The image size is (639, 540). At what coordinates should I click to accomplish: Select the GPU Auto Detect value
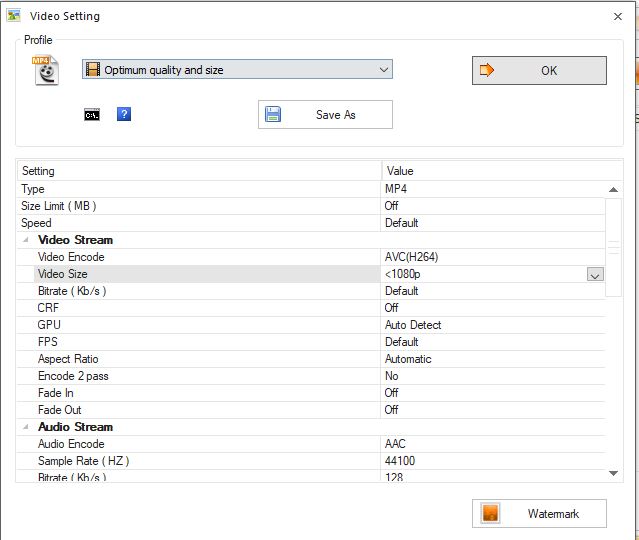(413, 325)
